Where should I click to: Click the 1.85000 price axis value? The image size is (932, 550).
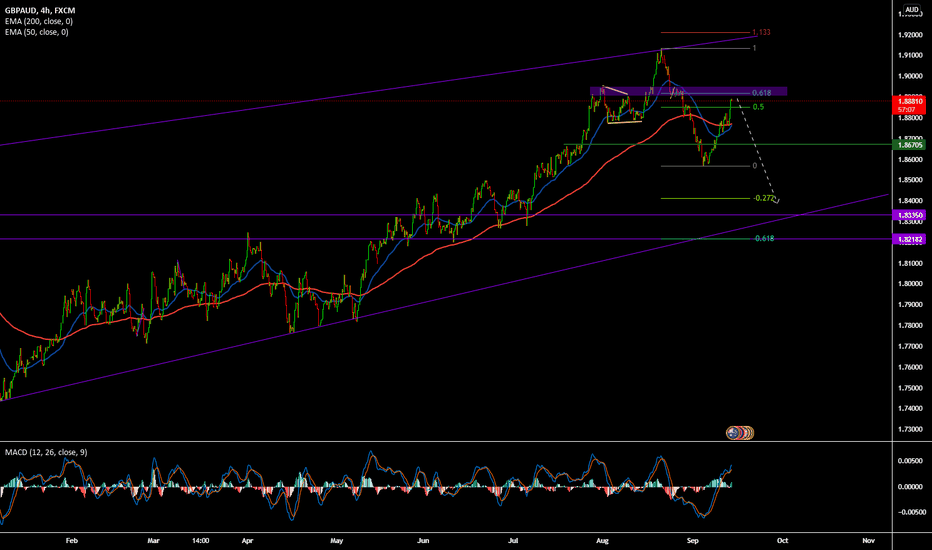(x=910, y=180)
